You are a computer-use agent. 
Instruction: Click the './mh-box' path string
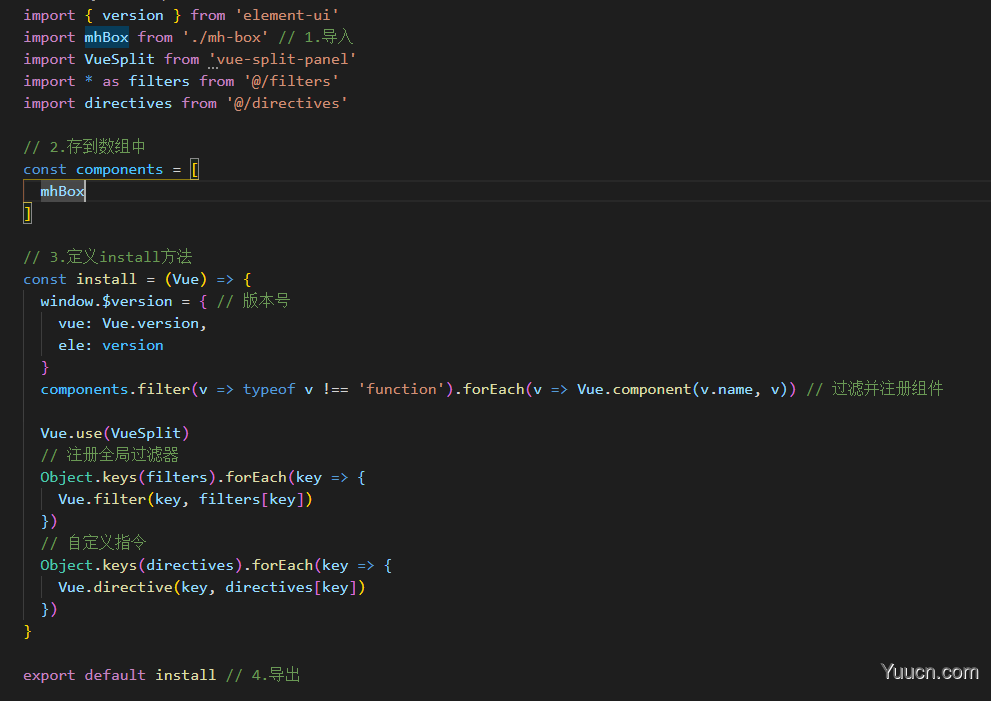point(225,37)
